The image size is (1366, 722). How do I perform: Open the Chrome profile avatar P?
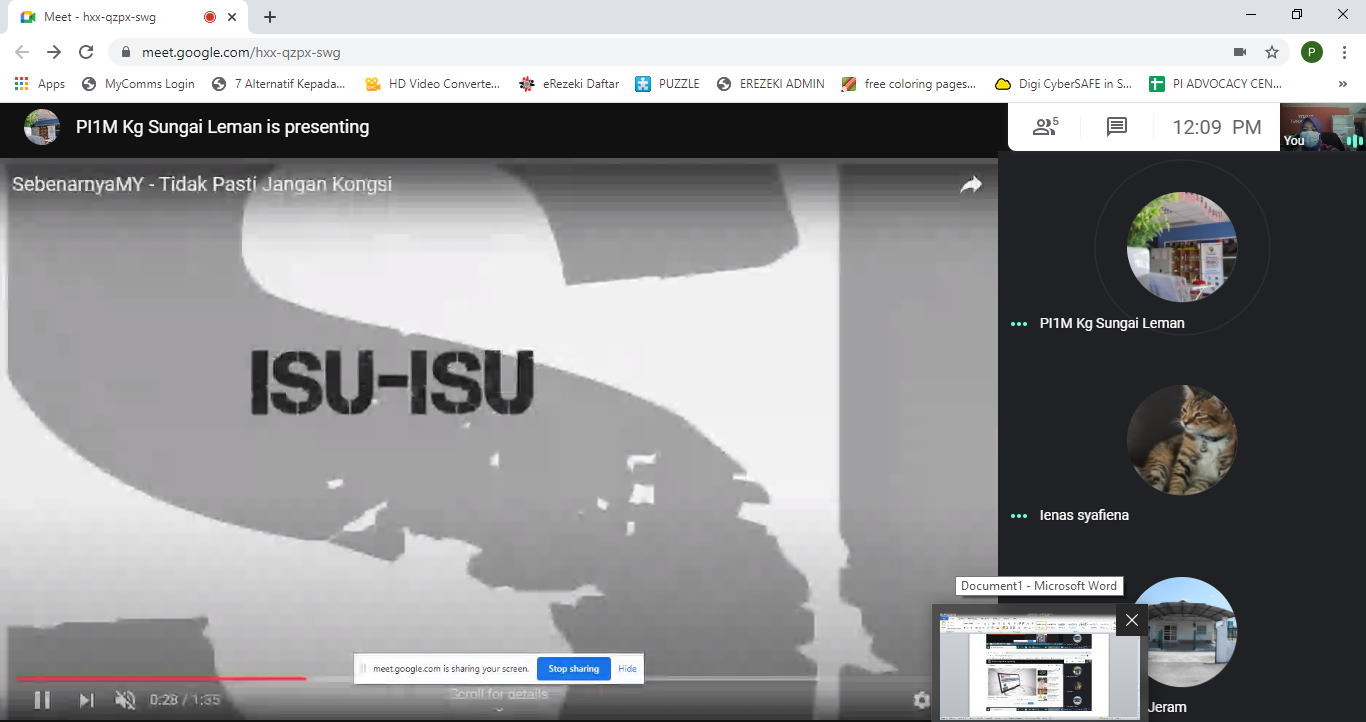point(1312,52)
